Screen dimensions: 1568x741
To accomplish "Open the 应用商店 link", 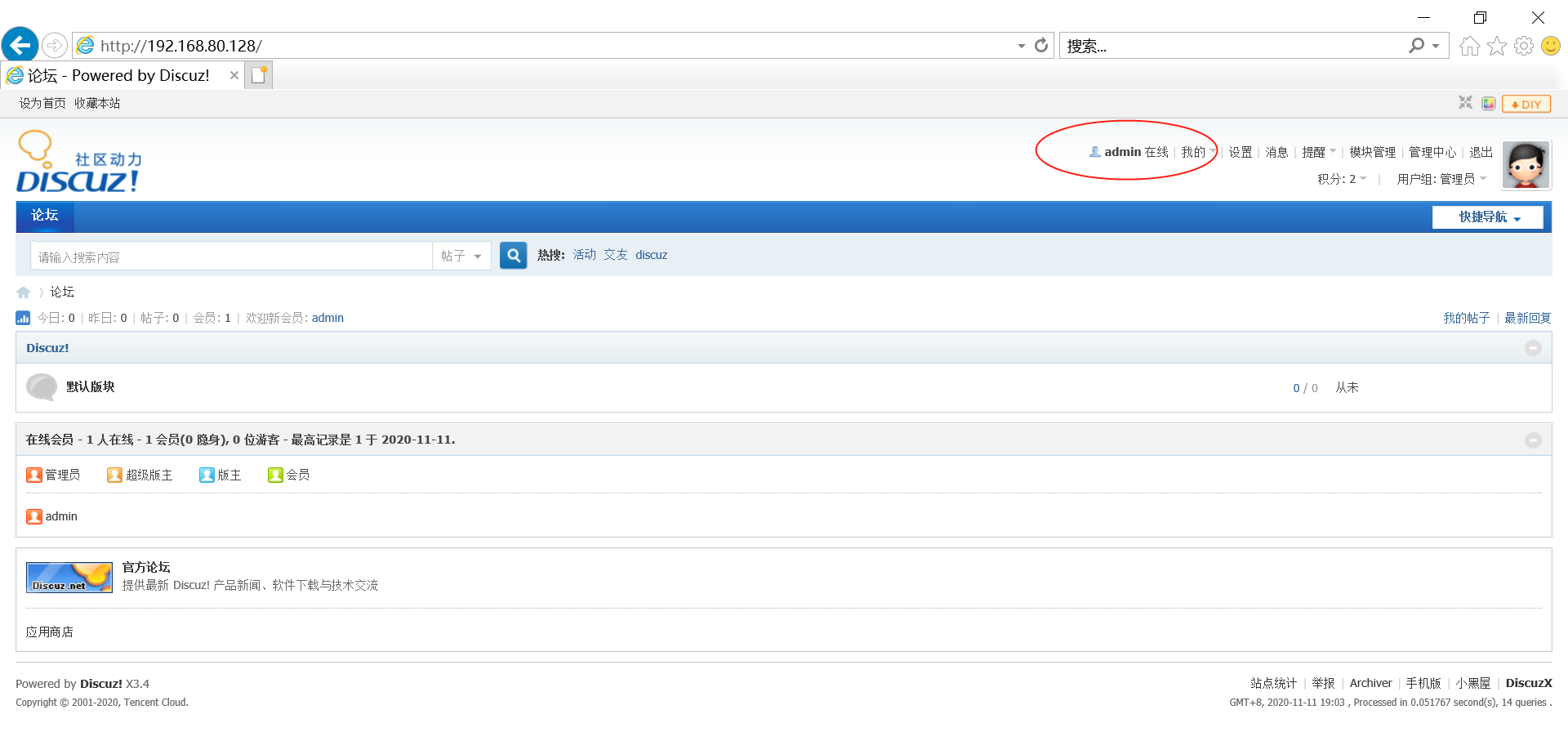I will tap(50, 632).
